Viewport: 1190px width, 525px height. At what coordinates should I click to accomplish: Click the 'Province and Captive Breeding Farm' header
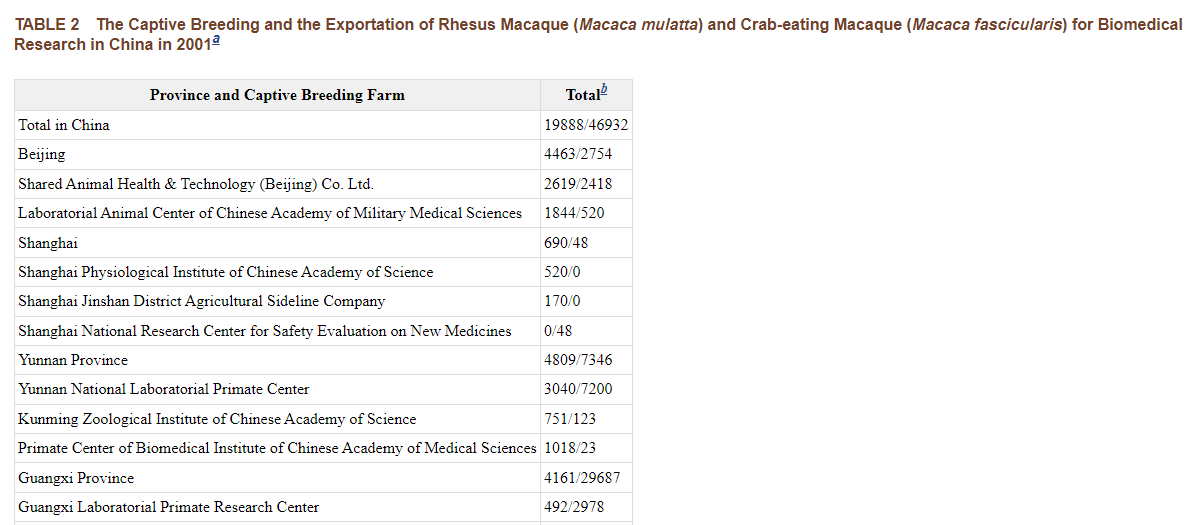tap(277, 95)
